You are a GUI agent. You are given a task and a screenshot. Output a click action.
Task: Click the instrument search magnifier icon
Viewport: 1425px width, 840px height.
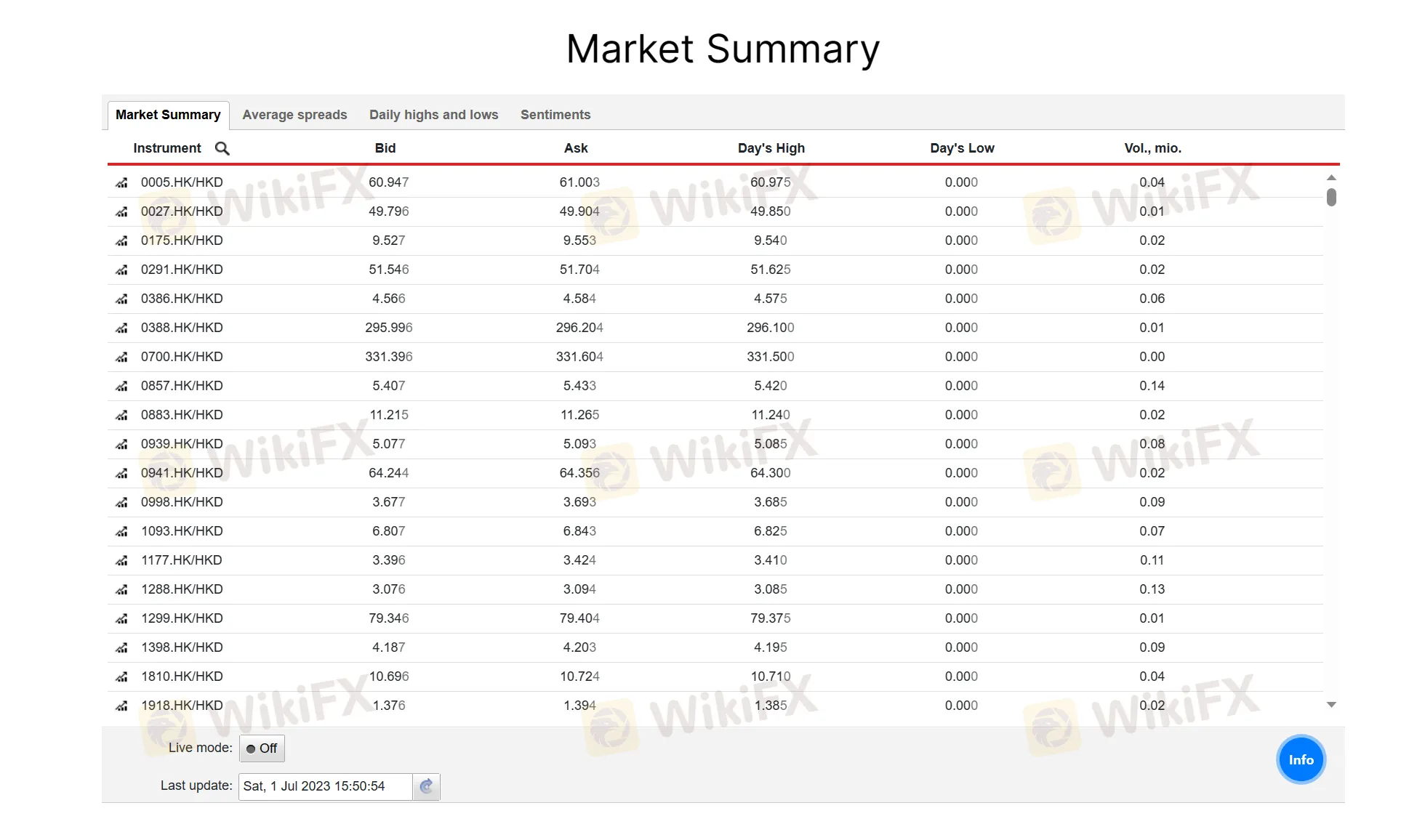[222, 148]
